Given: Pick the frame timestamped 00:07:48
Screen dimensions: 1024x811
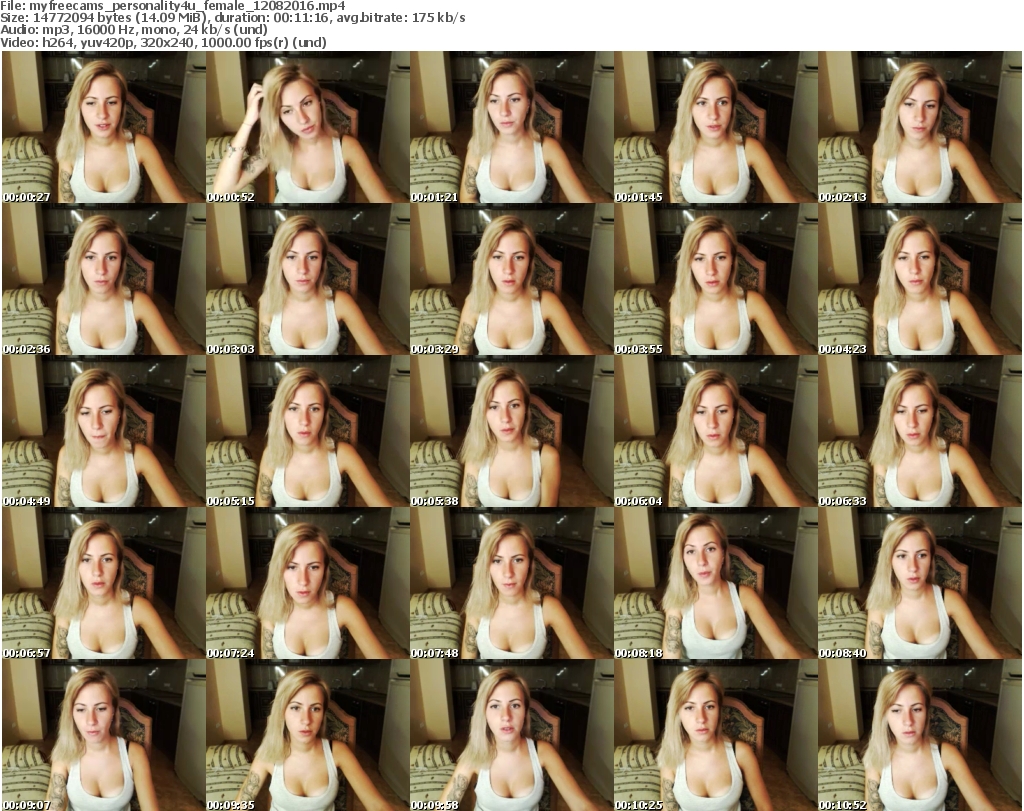Looking at the screenshot, I should tap(511, 584).
